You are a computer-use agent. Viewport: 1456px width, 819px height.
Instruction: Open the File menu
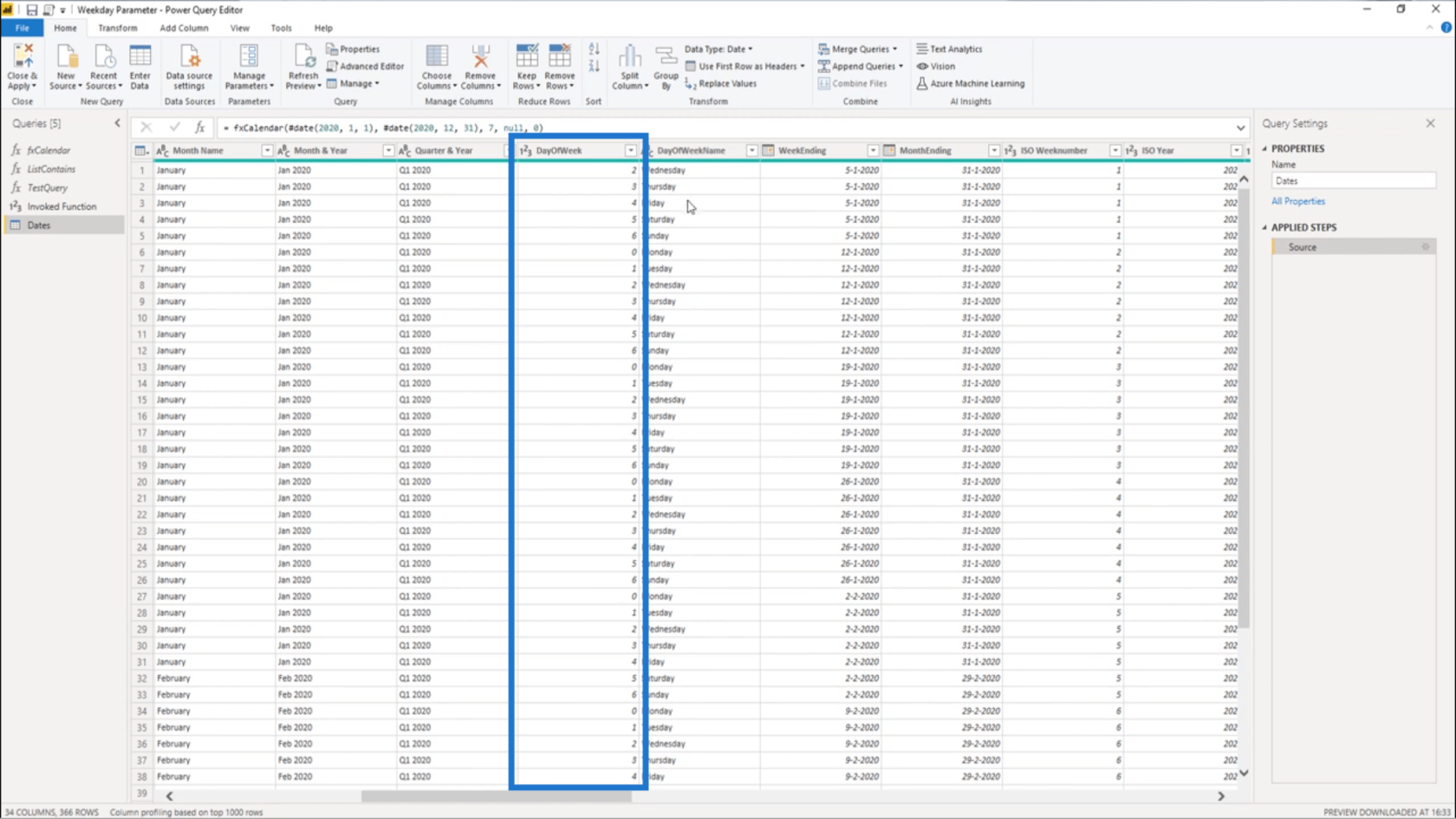(x=22, y=28)
